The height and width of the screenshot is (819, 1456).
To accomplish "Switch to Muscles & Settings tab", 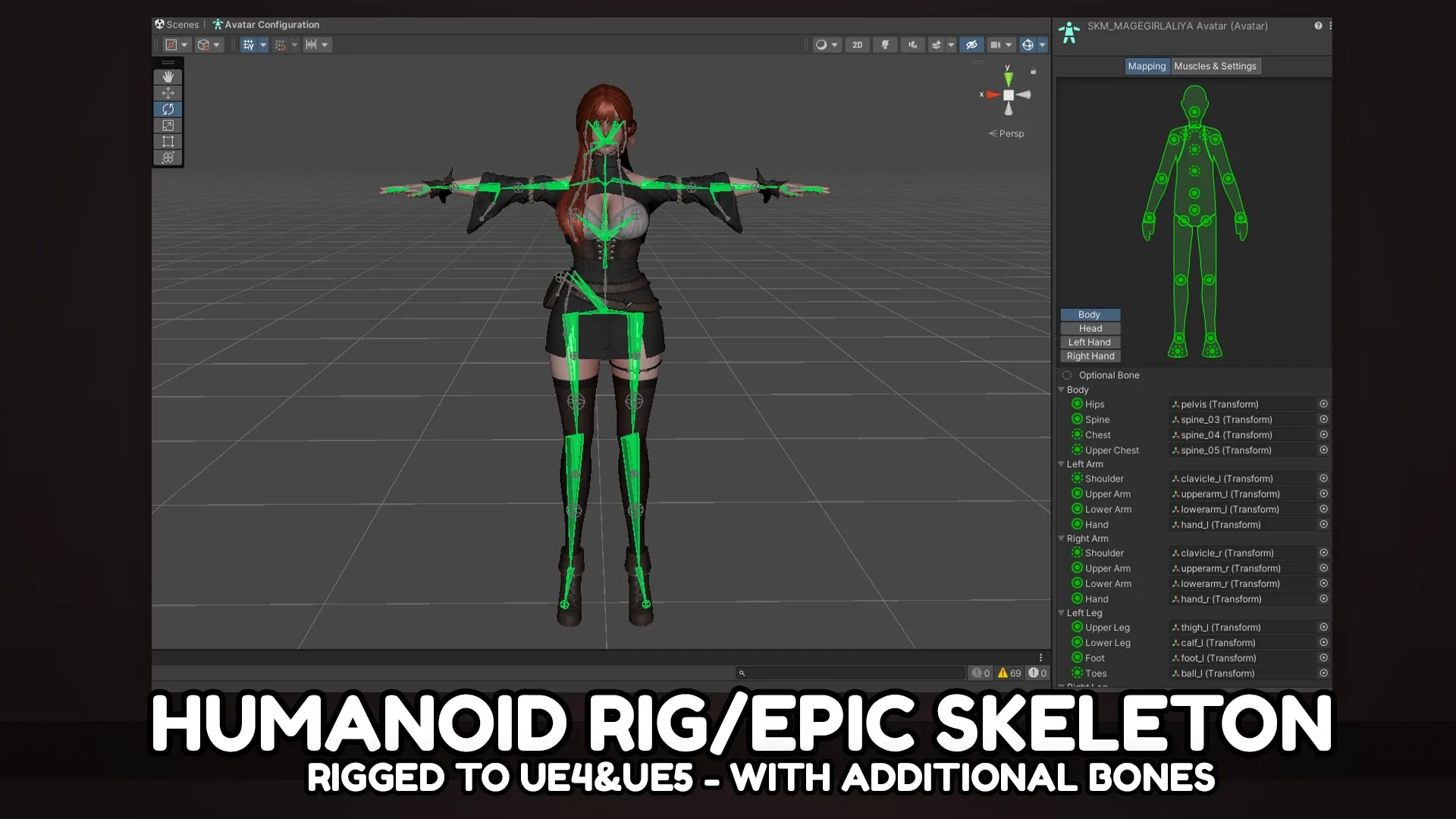I will (1215, 66).
